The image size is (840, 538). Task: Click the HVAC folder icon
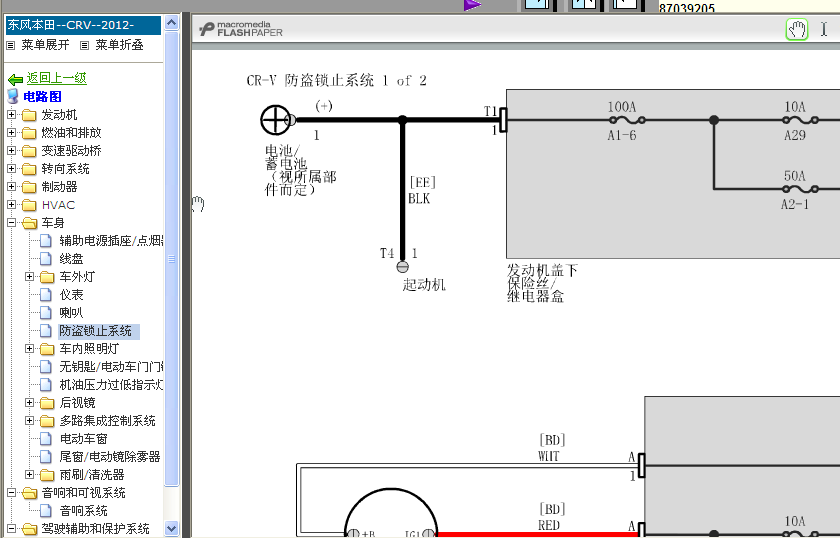point(29,205)
